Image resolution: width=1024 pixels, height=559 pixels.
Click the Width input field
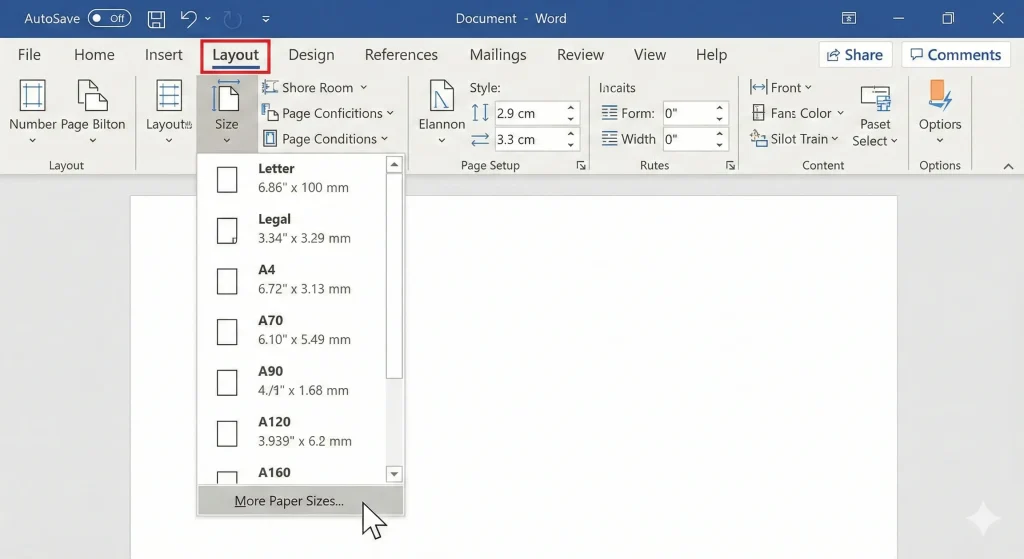point(687,139)
